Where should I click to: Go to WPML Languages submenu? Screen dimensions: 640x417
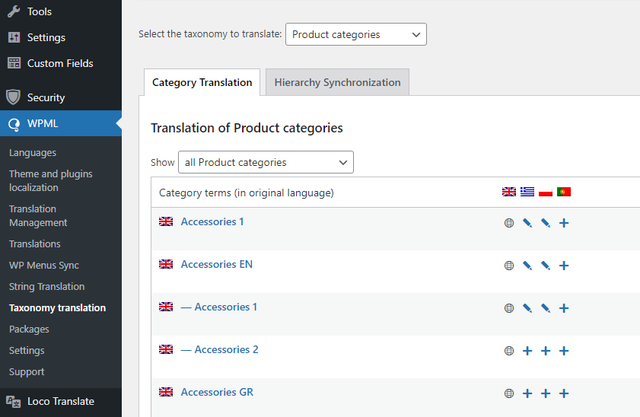coord(33,153)
